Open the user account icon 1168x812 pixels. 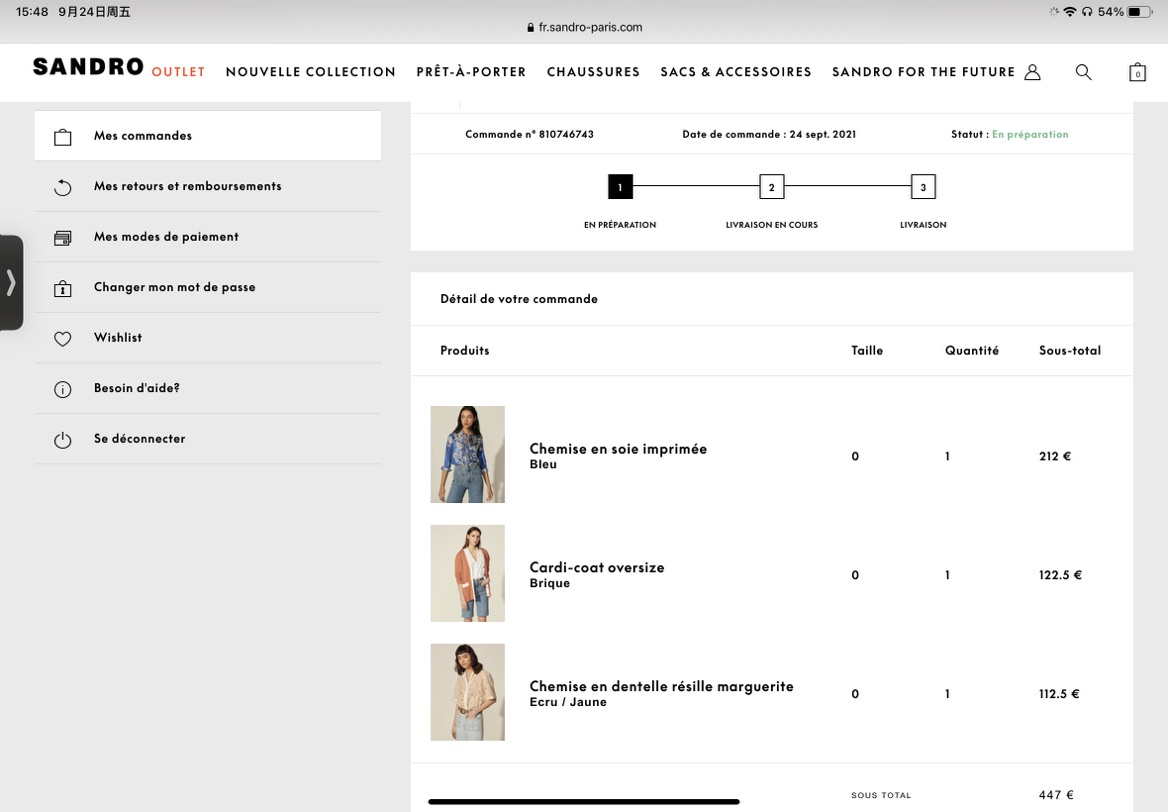(x=1032, y=72)
